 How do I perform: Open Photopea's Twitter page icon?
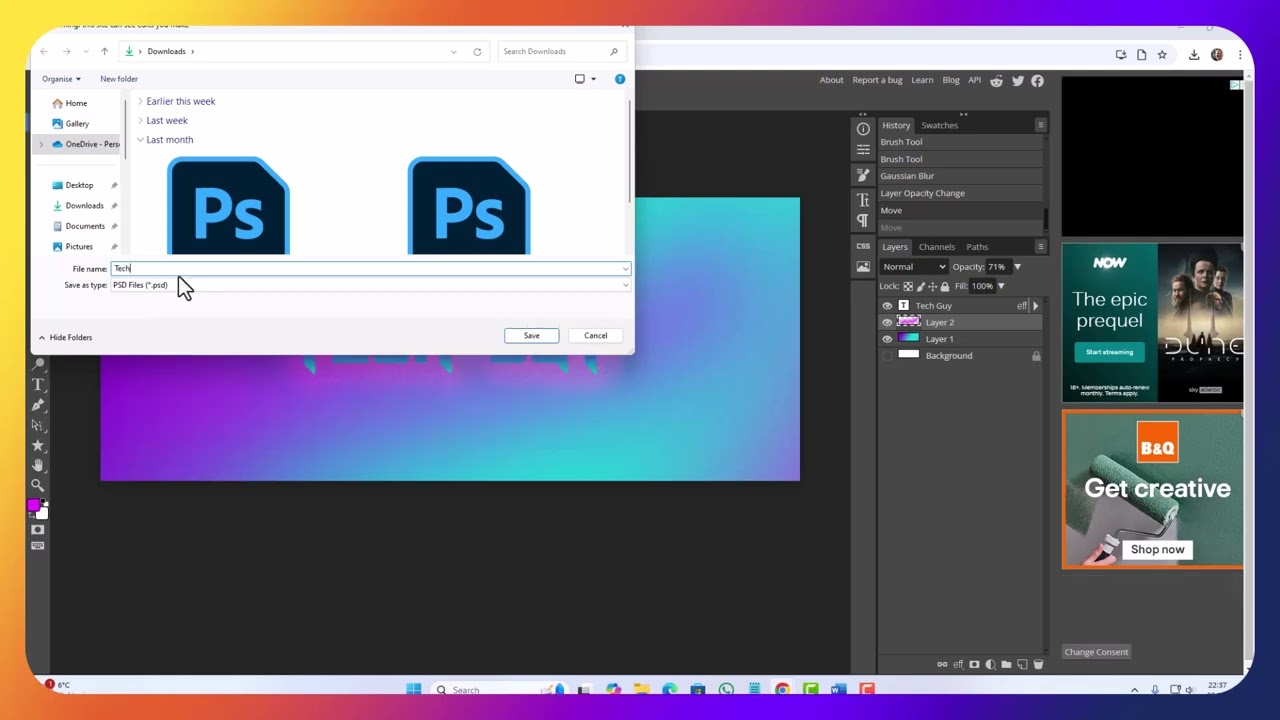[x=1017, y=81]
